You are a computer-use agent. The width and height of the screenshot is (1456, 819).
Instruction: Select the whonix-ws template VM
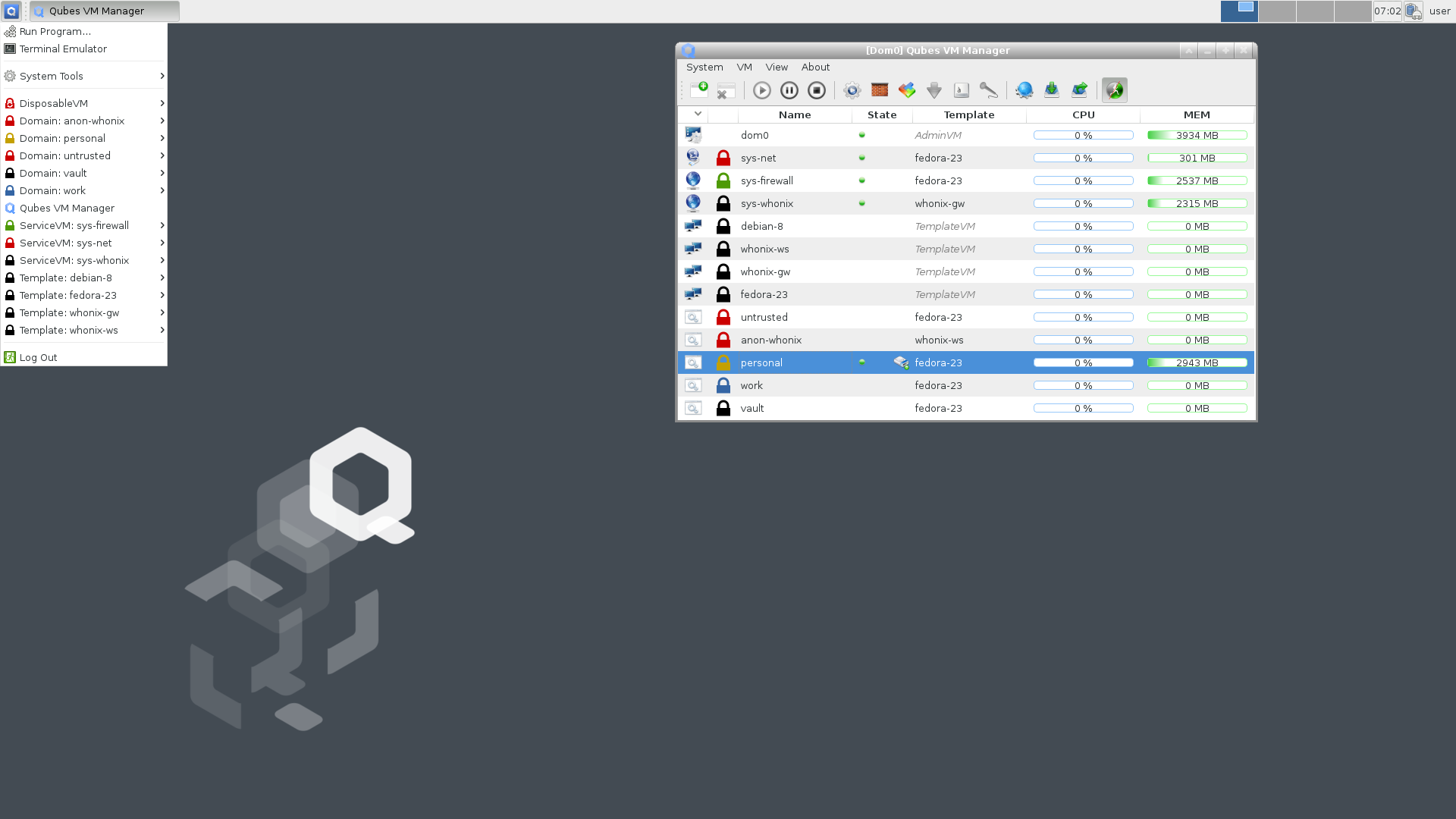(966, 249)
